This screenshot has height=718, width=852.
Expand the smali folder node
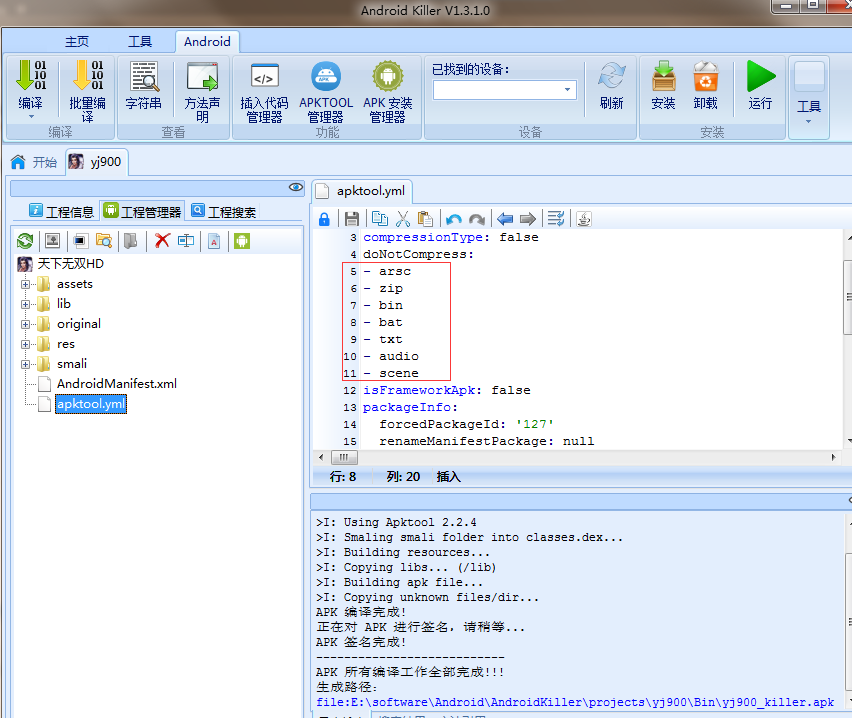coord(25,364)
